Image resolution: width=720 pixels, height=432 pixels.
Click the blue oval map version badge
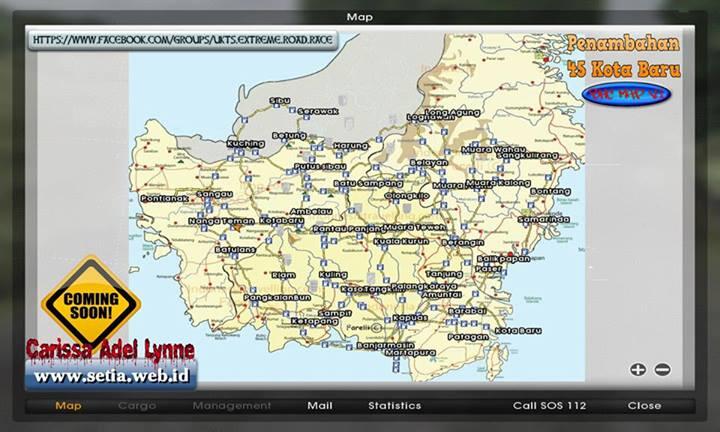point(626,94)
